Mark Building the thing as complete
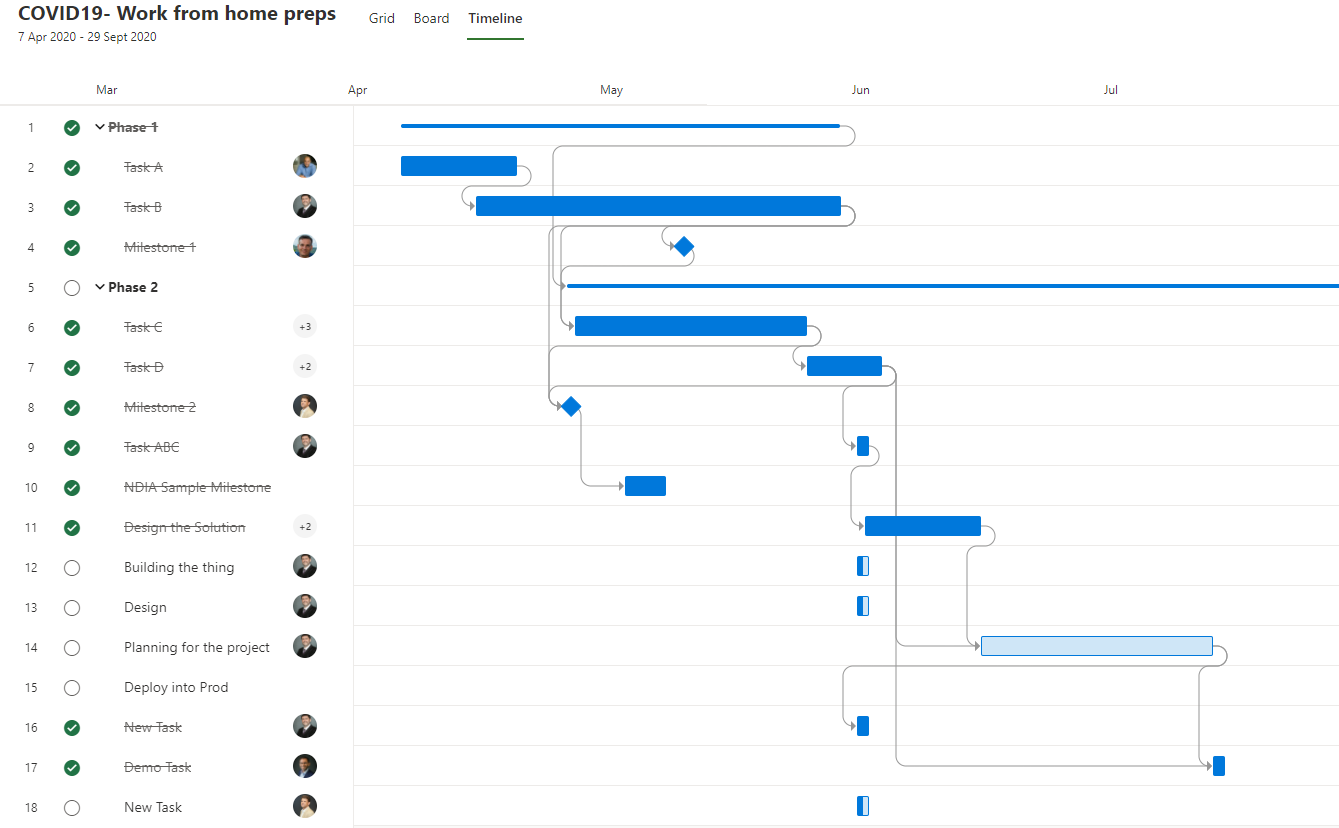 [71, 567]
